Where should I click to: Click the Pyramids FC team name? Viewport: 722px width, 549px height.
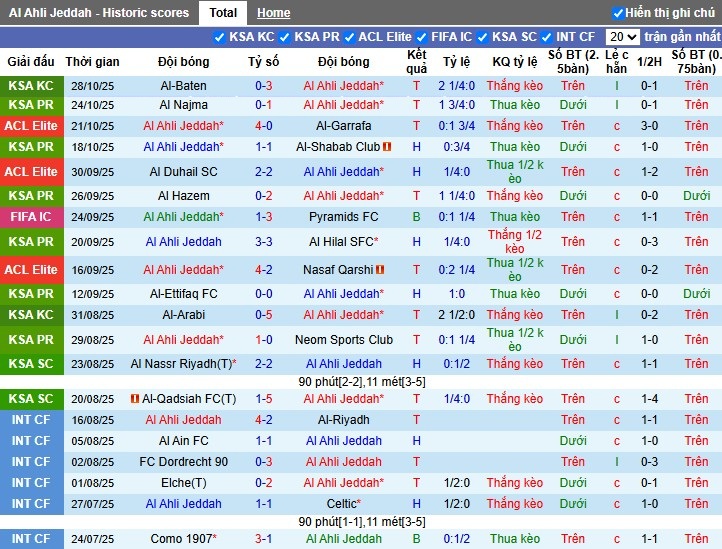(x=343, y=217)
